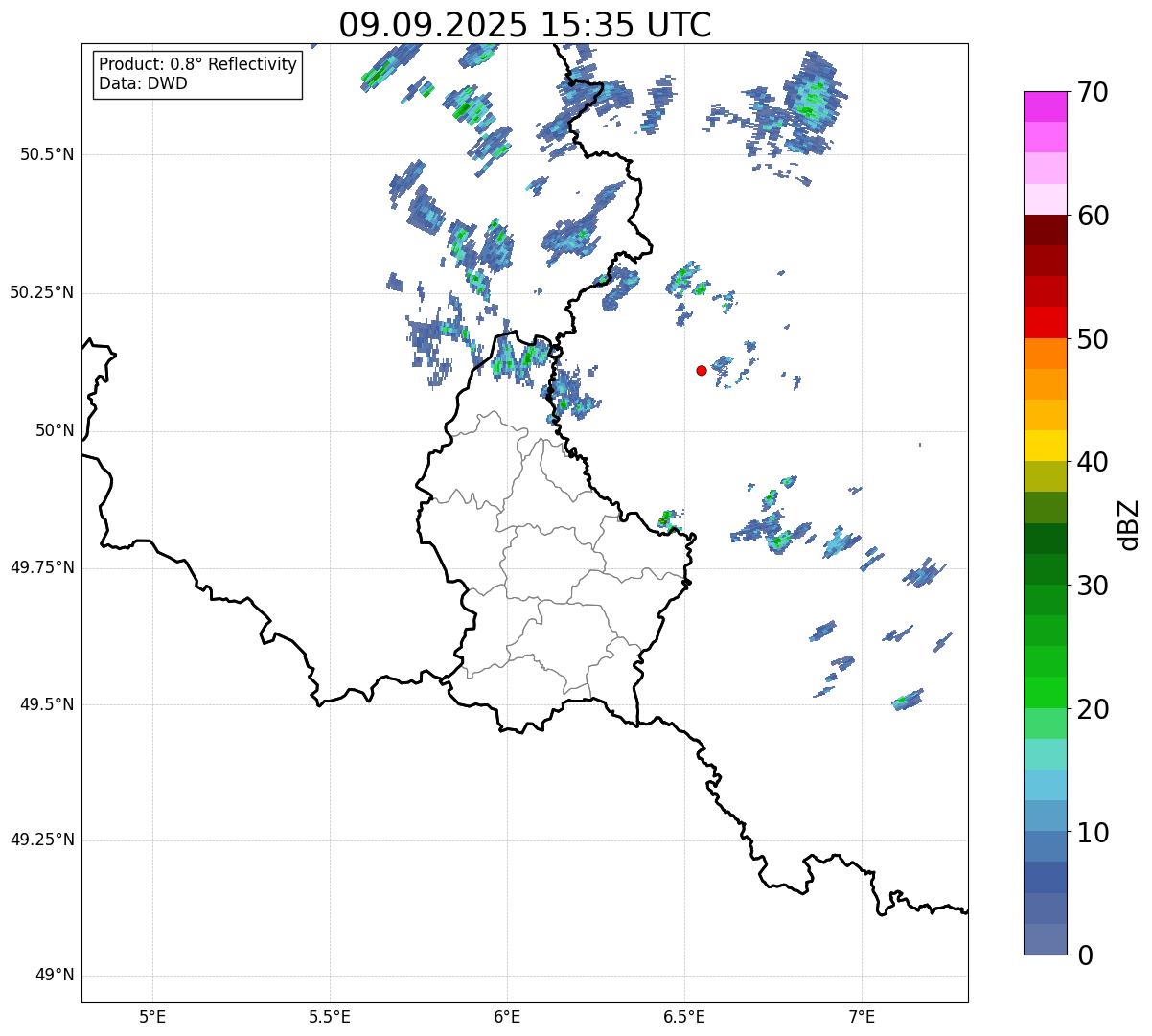The image size is (1152, 1036).
Task: Click the 49°N latitude label
Action: [55, 976]
